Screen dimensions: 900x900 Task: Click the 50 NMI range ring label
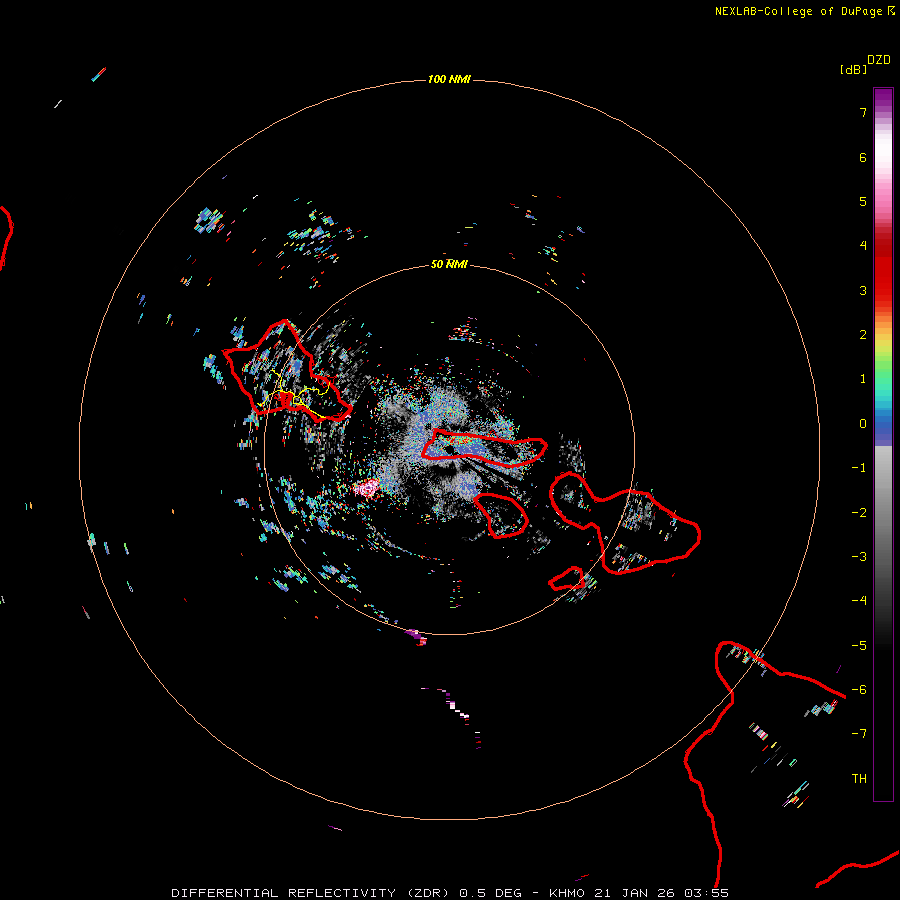click(449, 264)
